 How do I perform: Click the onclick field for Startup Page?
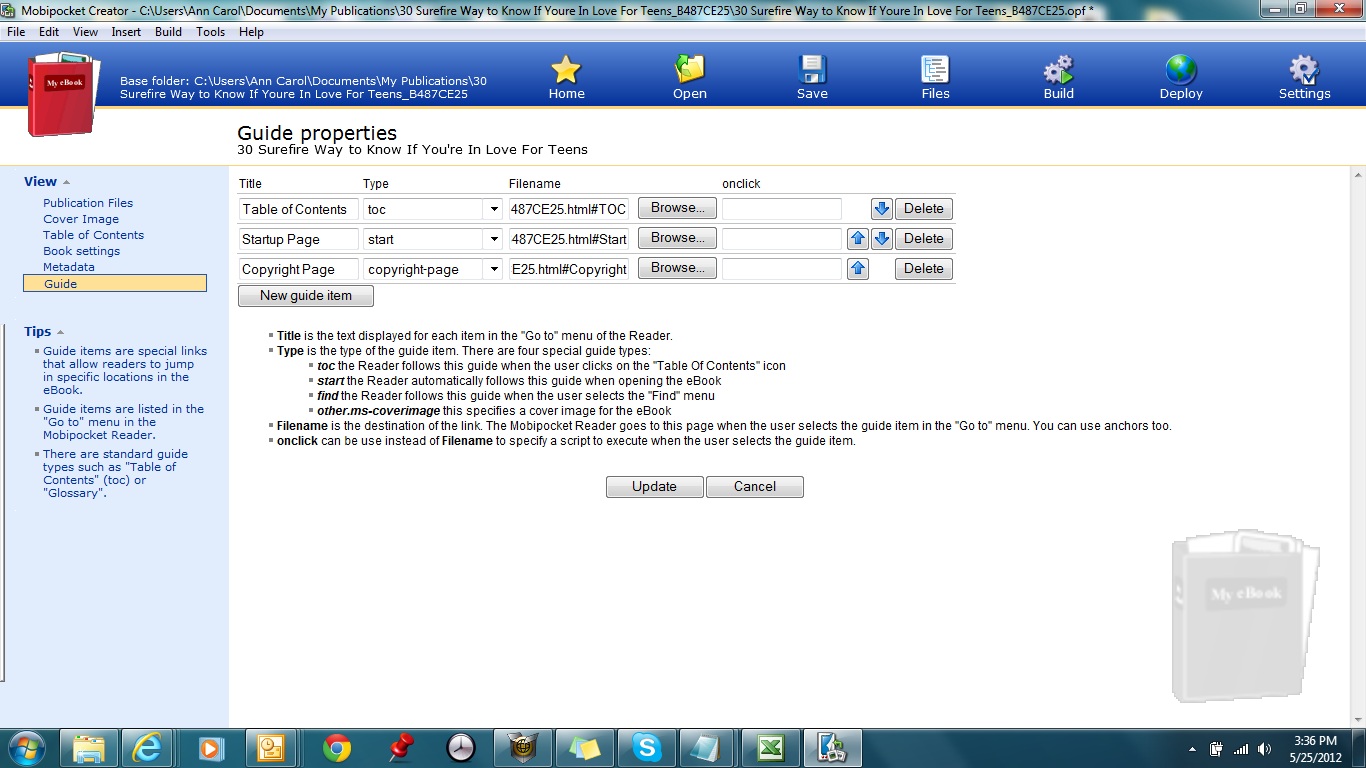[782, 239]
